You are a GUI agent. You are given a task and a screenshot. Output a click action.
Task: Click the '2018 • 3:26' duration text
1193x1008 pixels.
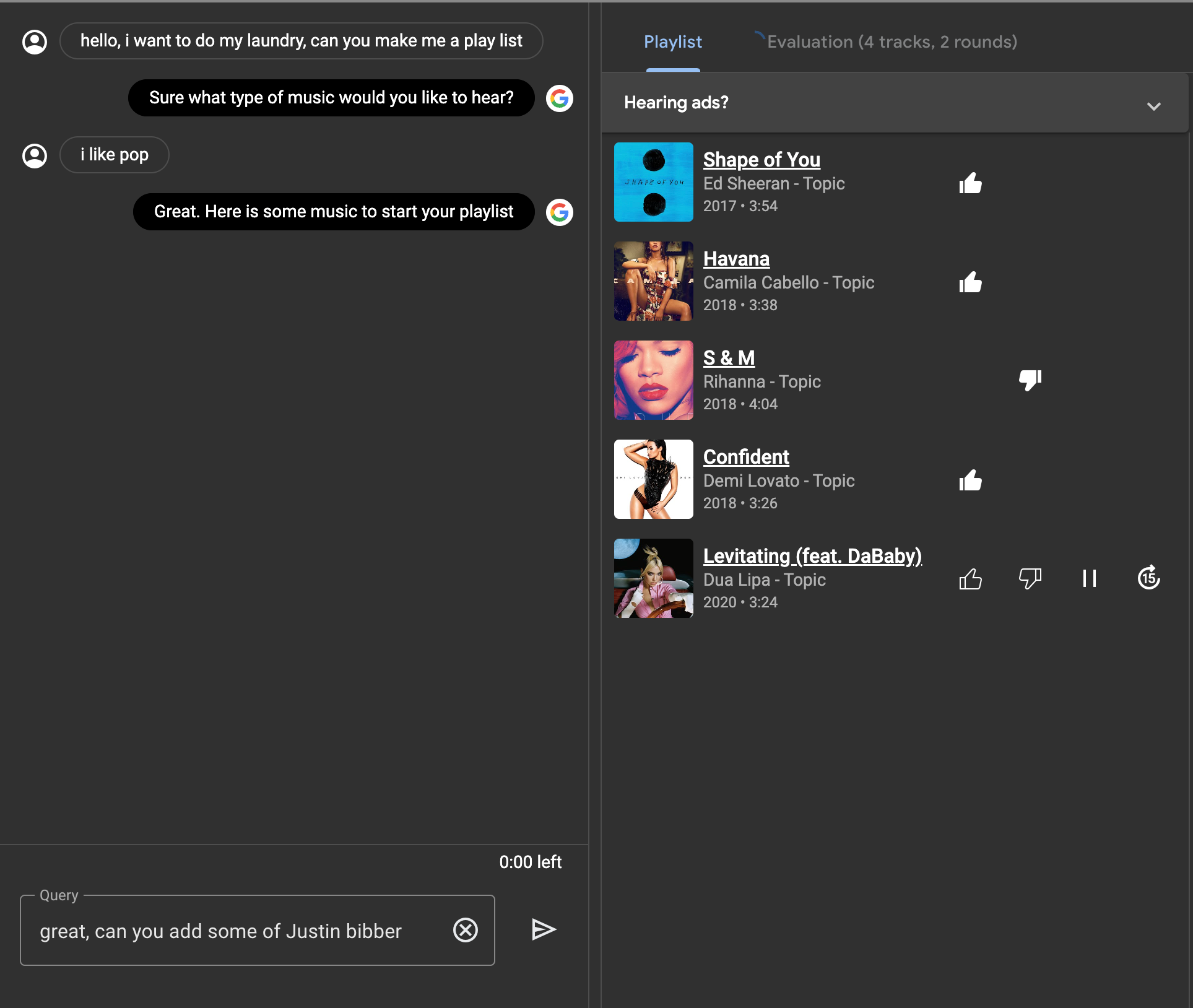point(740,503)
